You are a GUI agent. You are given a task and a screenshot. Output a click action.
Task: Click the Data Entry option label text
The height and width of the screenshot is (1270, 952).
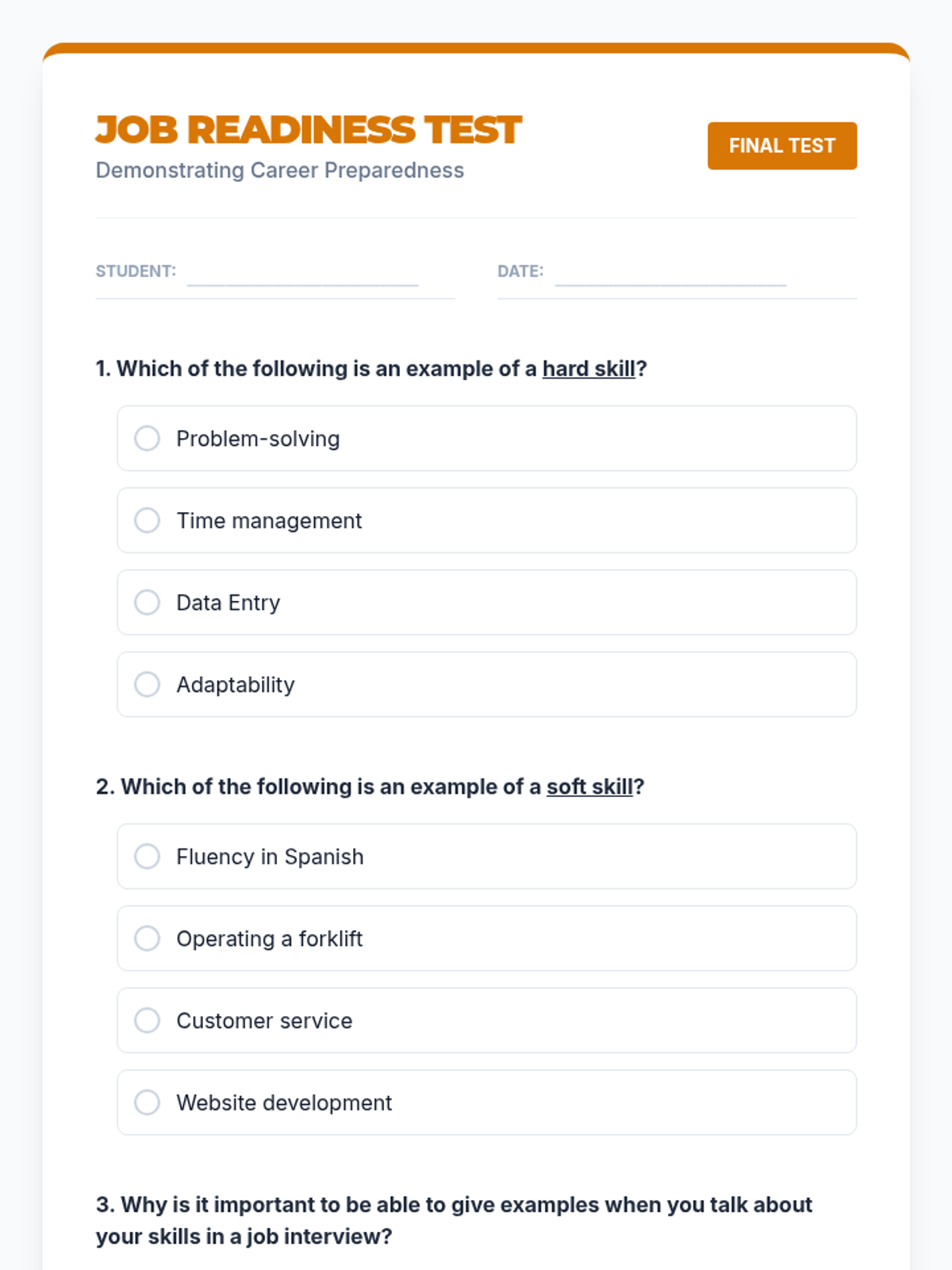point(228,603)
